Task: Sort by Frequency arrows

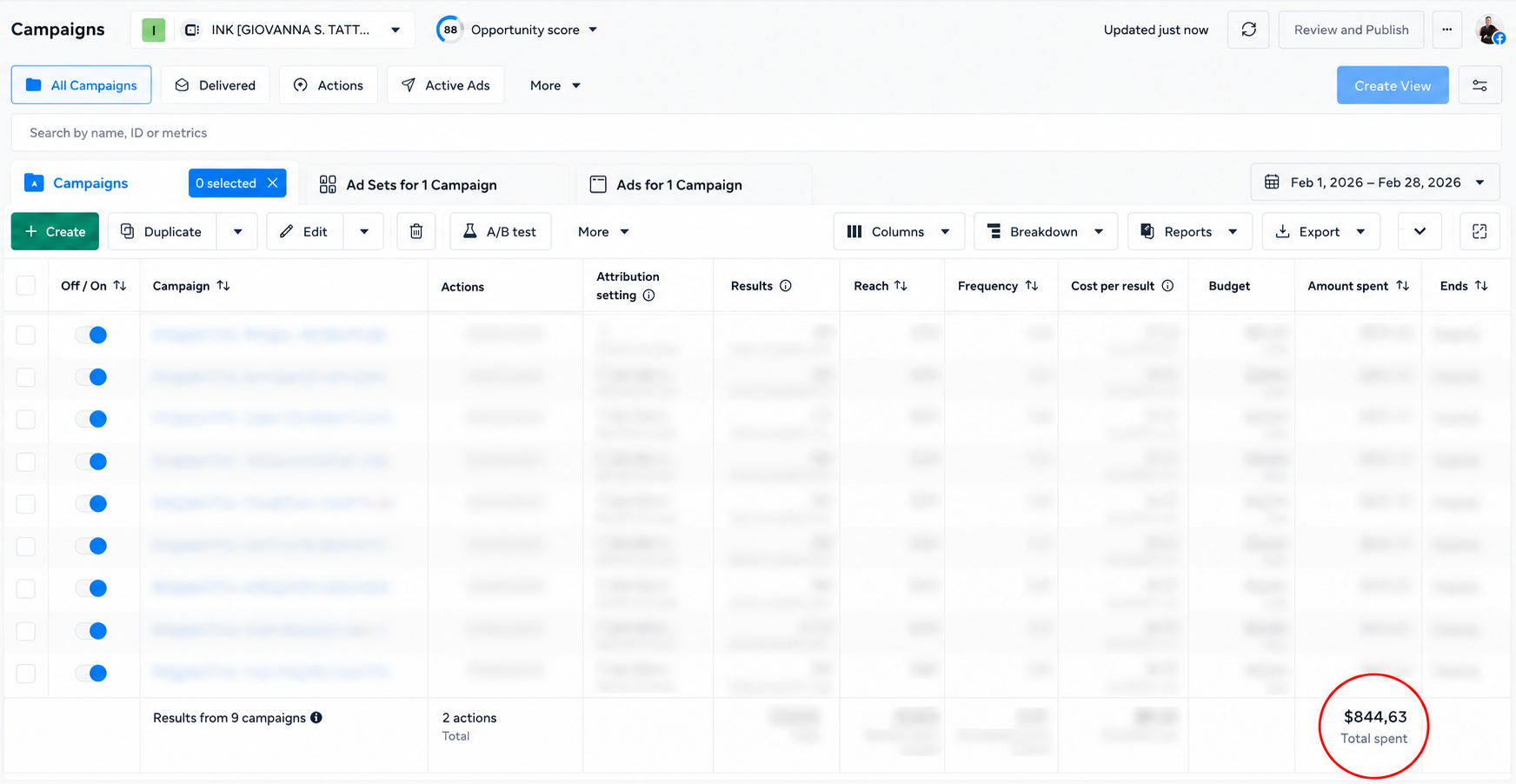Action: pyautogui.click(x=1032, y=286)
